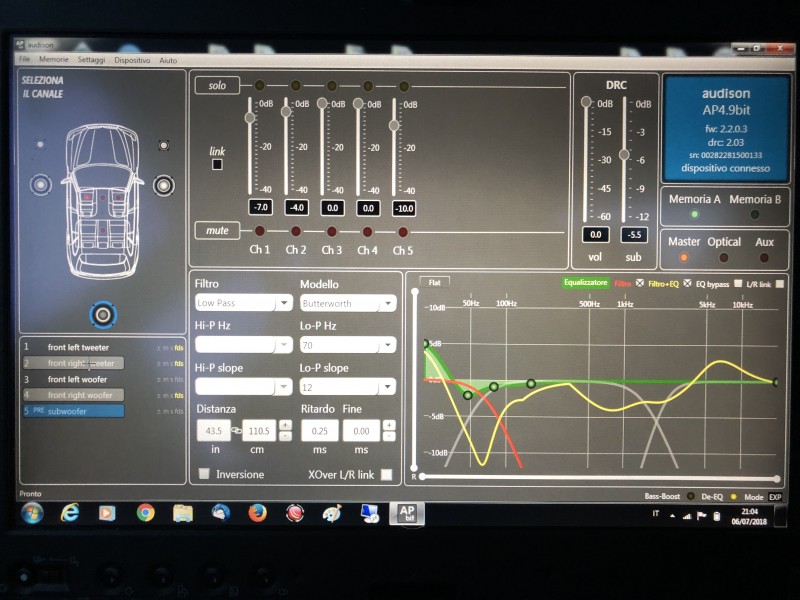This screenshot has width=800, height=600.
Task: Select the front left woofer speaker icon
Action: [41, 184]
